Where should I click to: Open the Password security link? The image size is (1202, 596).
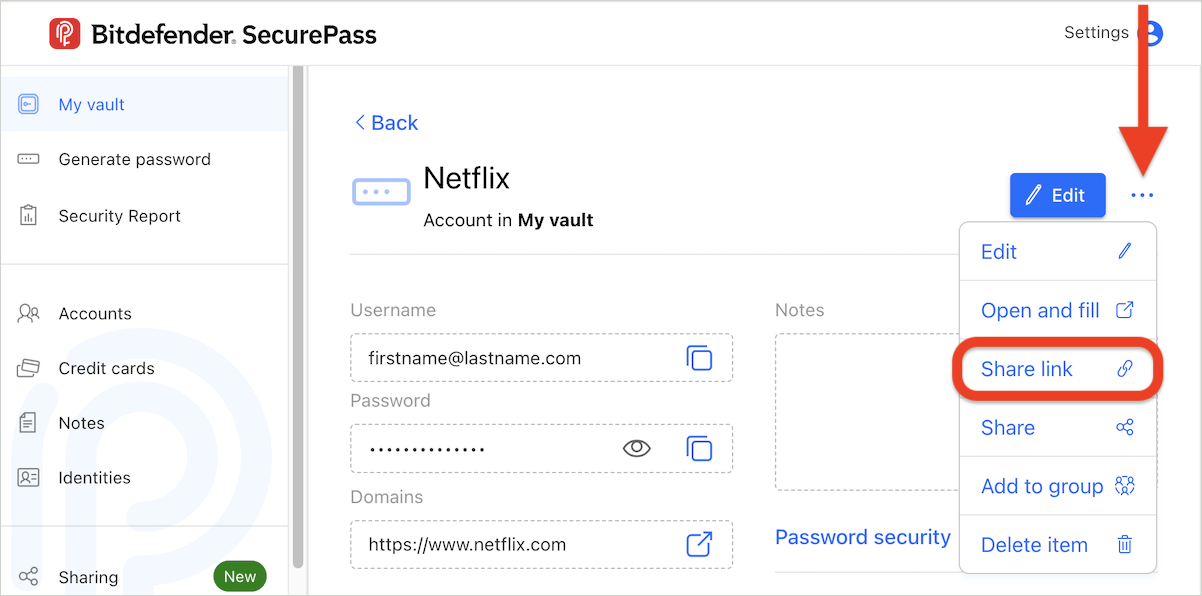point(863,537)
